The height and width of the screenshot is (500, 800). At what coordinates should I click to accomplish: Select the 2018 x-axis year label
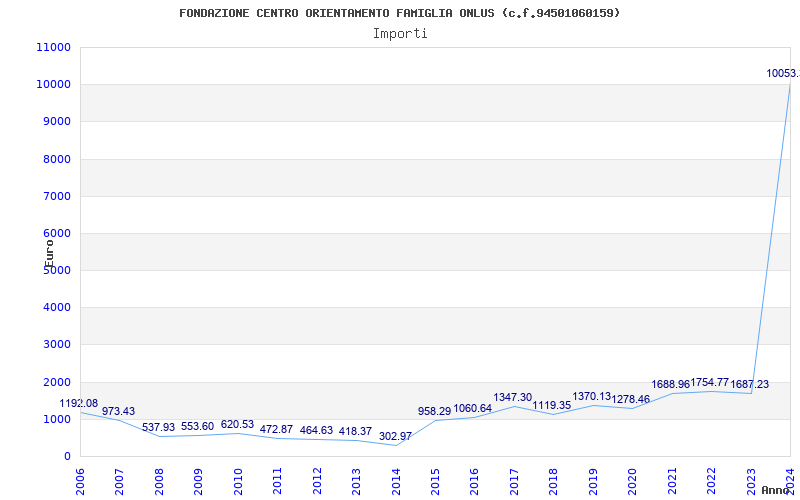pos(554,481)
